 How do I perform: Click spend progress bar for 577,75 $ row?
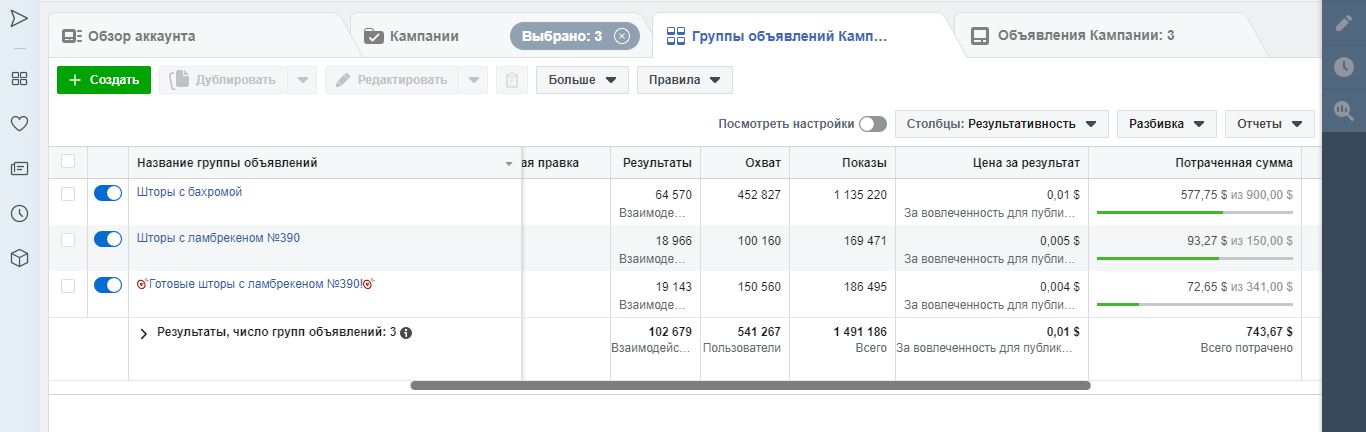click(x=1194, y=212)
